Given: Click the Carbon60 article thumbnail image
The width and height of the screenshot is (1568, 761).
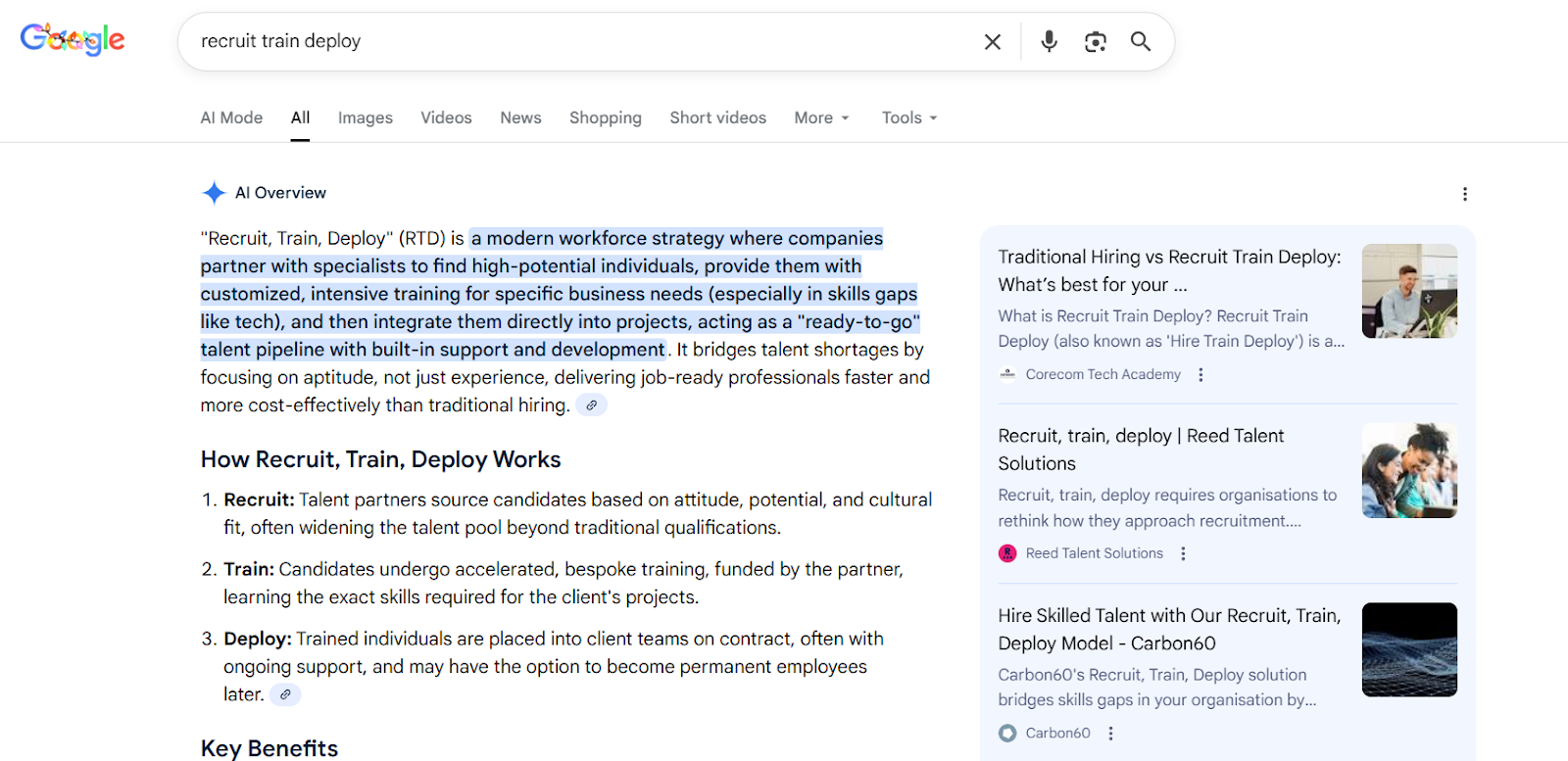Looking at the screenshot, I should point(1408,649).
